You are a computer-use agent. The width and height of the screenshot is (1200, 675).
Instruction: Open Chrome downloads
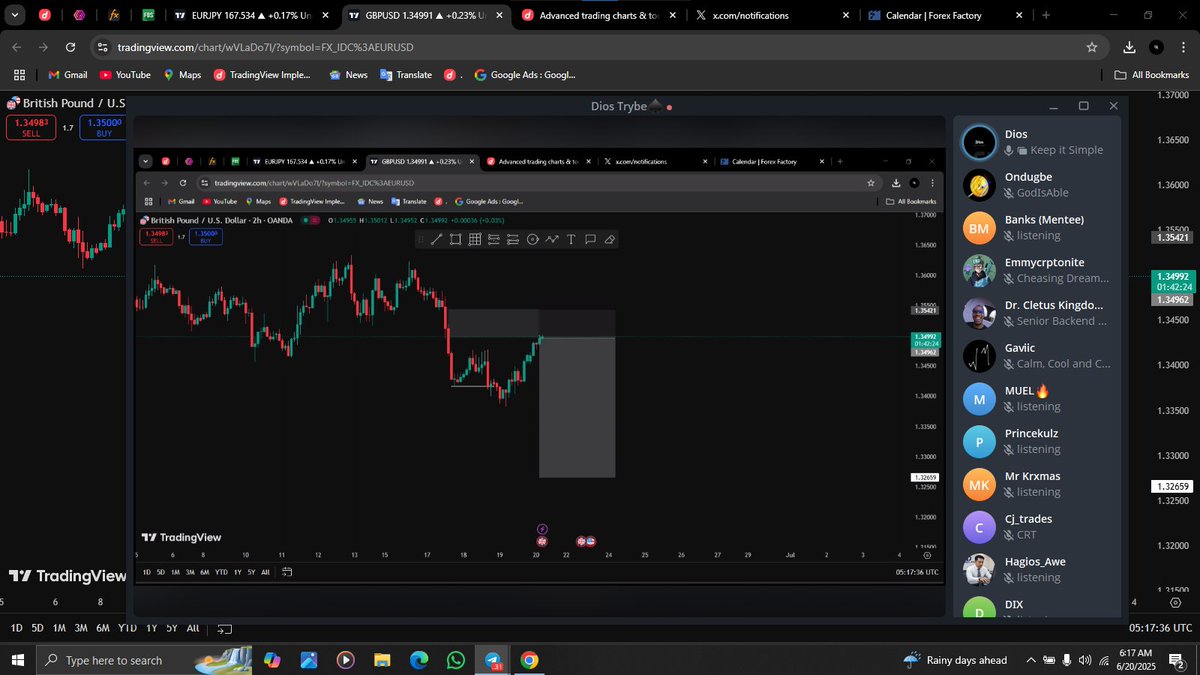tap(1129, 47)
